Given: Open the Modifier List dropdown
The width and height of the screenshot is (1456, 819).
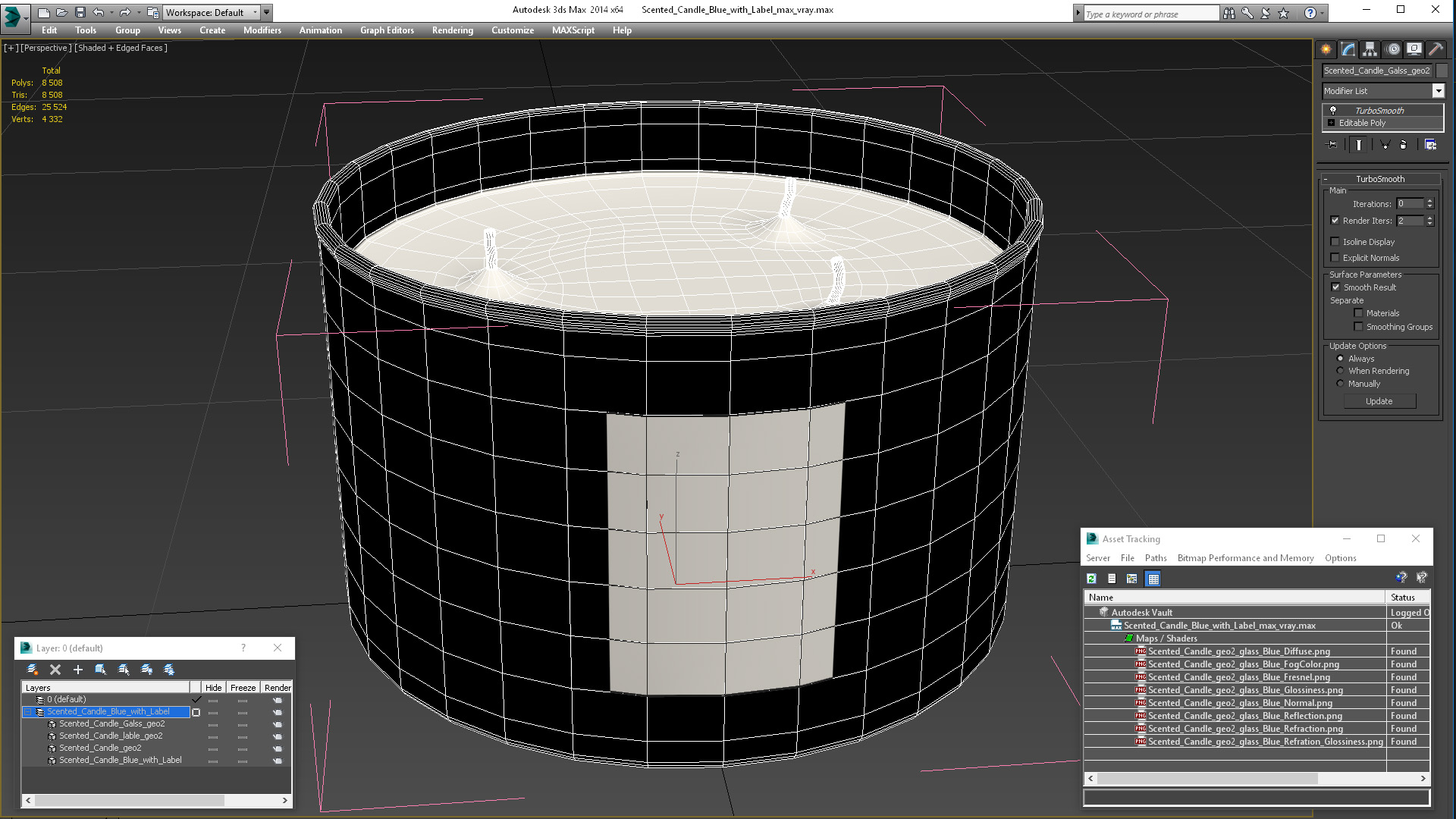Looking at the screenshot, I should tap(1438, 91).
